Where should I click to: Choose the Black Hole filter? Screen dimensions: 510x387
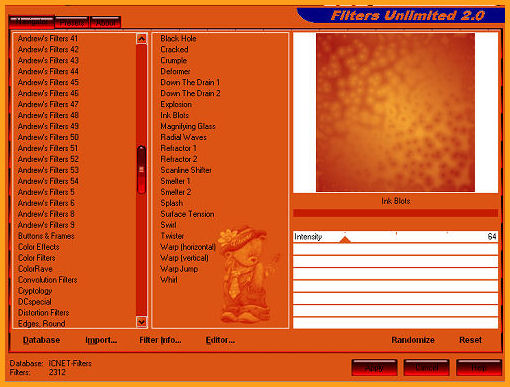click(x=178, y=39)
